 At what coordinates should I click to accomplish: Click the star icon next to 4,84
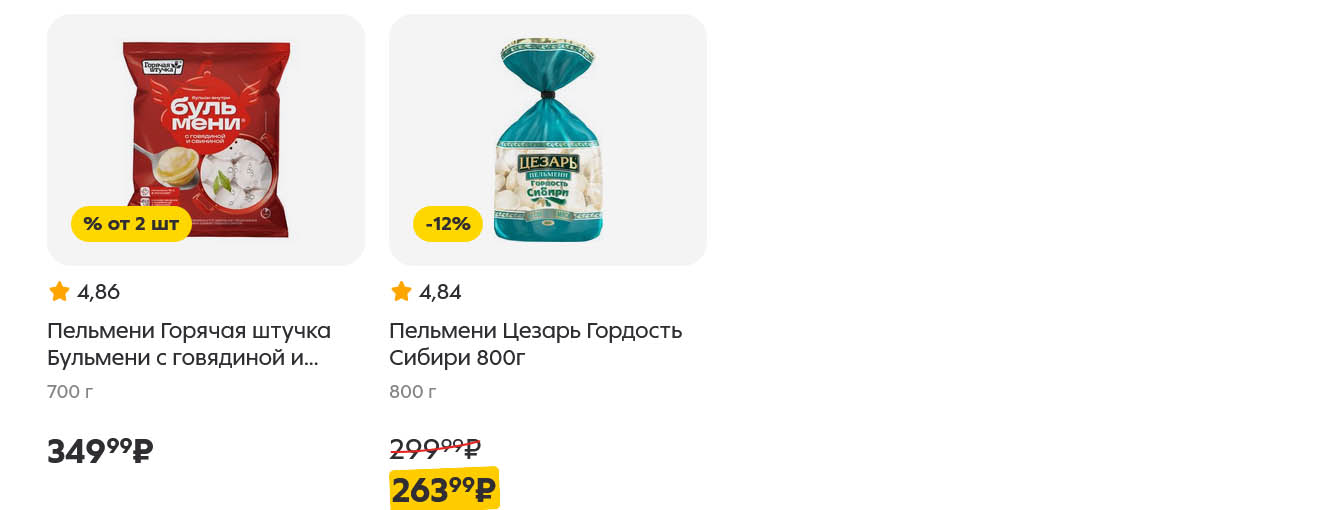point(401,292)
